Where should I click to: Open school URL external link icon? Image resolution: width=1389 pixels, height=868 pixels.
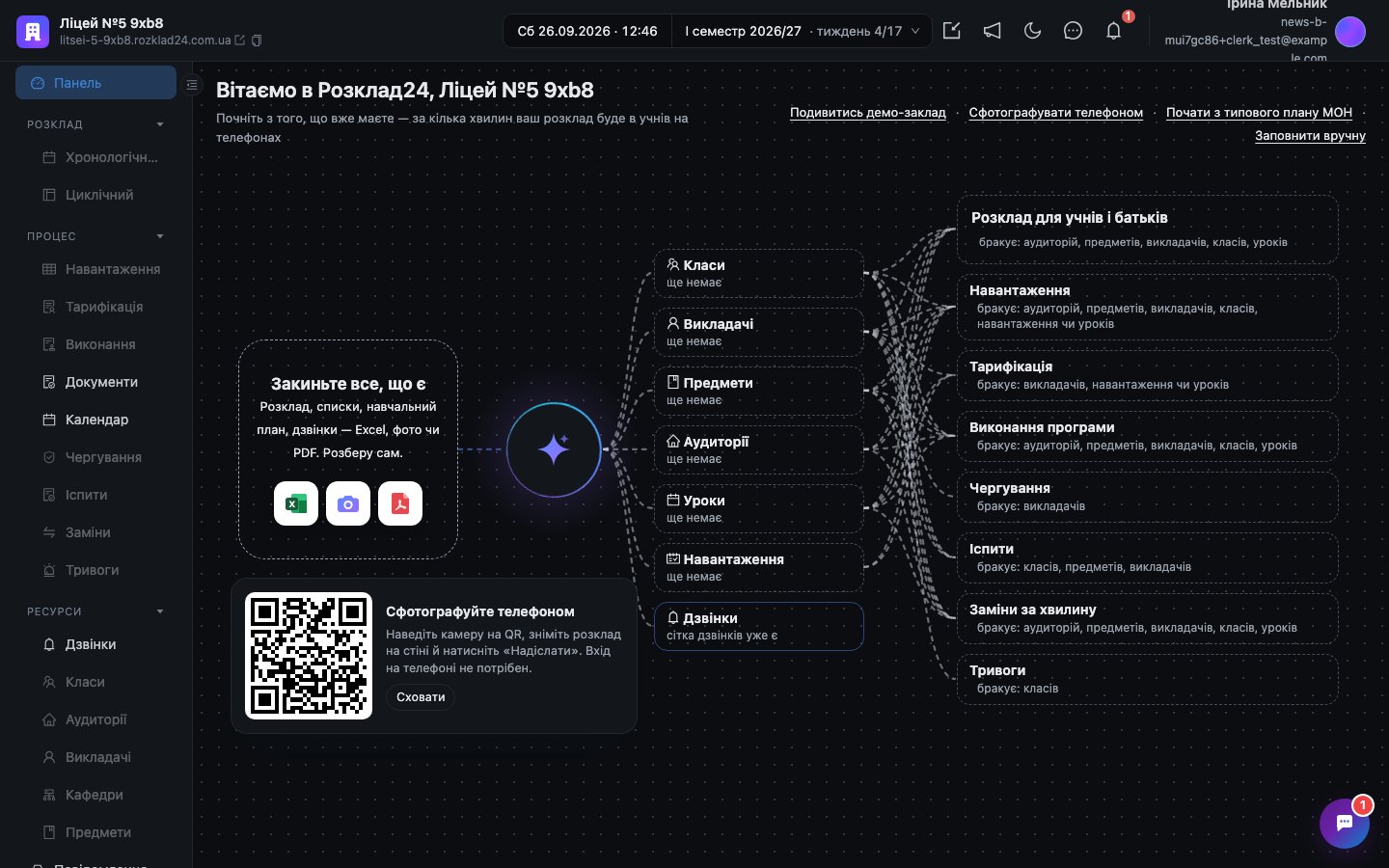point(240,41)
